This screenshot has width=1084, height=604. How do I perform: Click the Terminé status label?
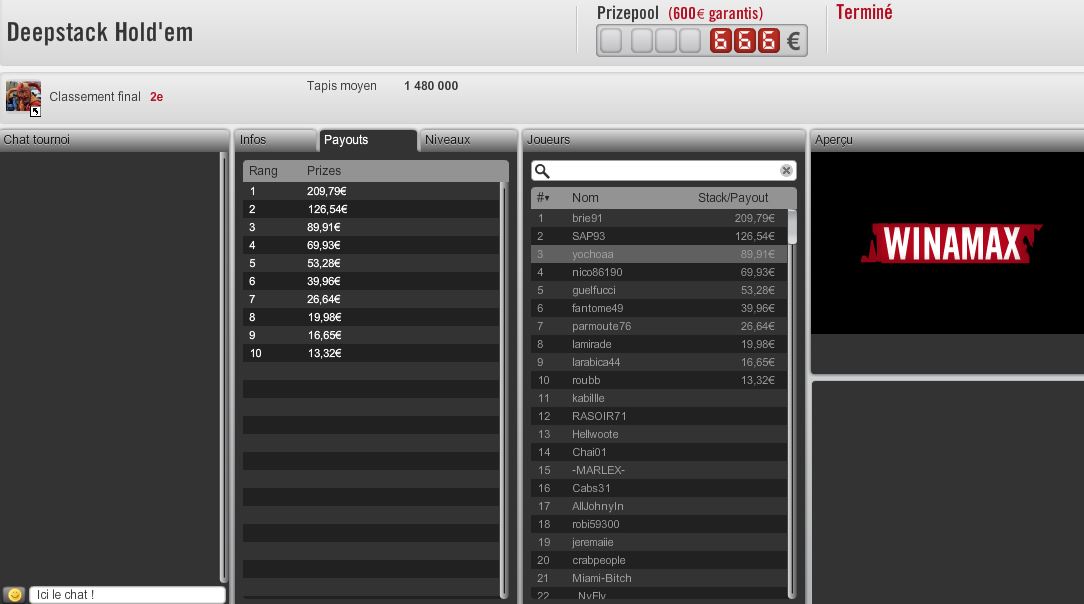(864, 12)
